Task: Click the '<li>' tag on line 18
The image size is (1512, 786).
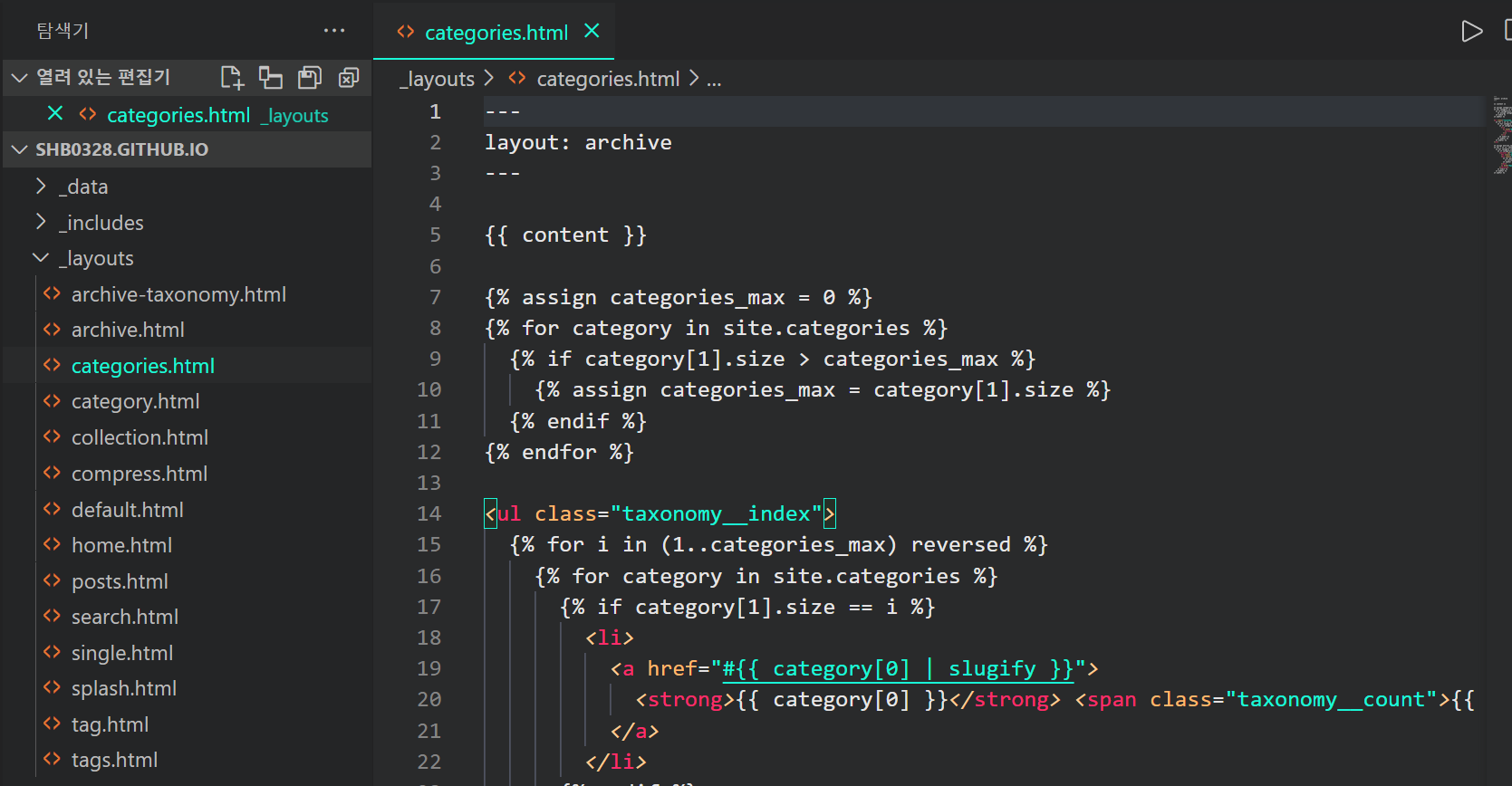Action: click(610, 637)
